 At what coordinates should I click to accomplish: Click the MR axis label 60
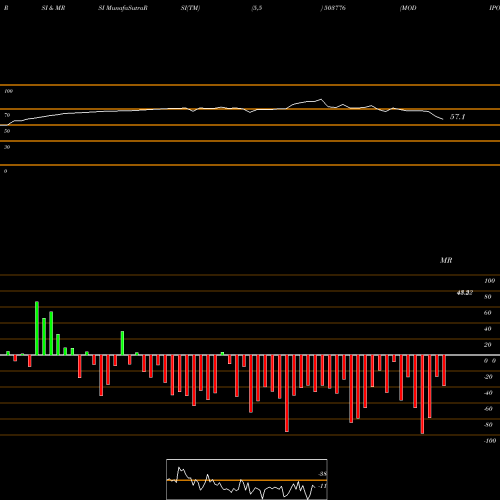click(488, 313)
